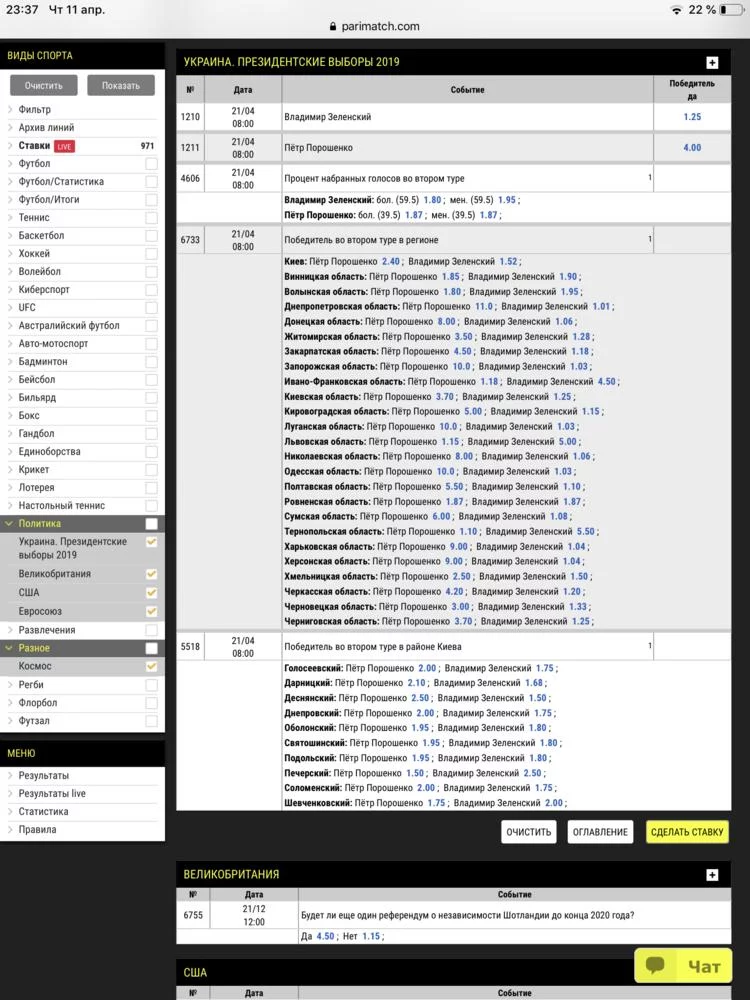
Task: Select Австралийский футбол in sidebar
Action: [69, 325]
